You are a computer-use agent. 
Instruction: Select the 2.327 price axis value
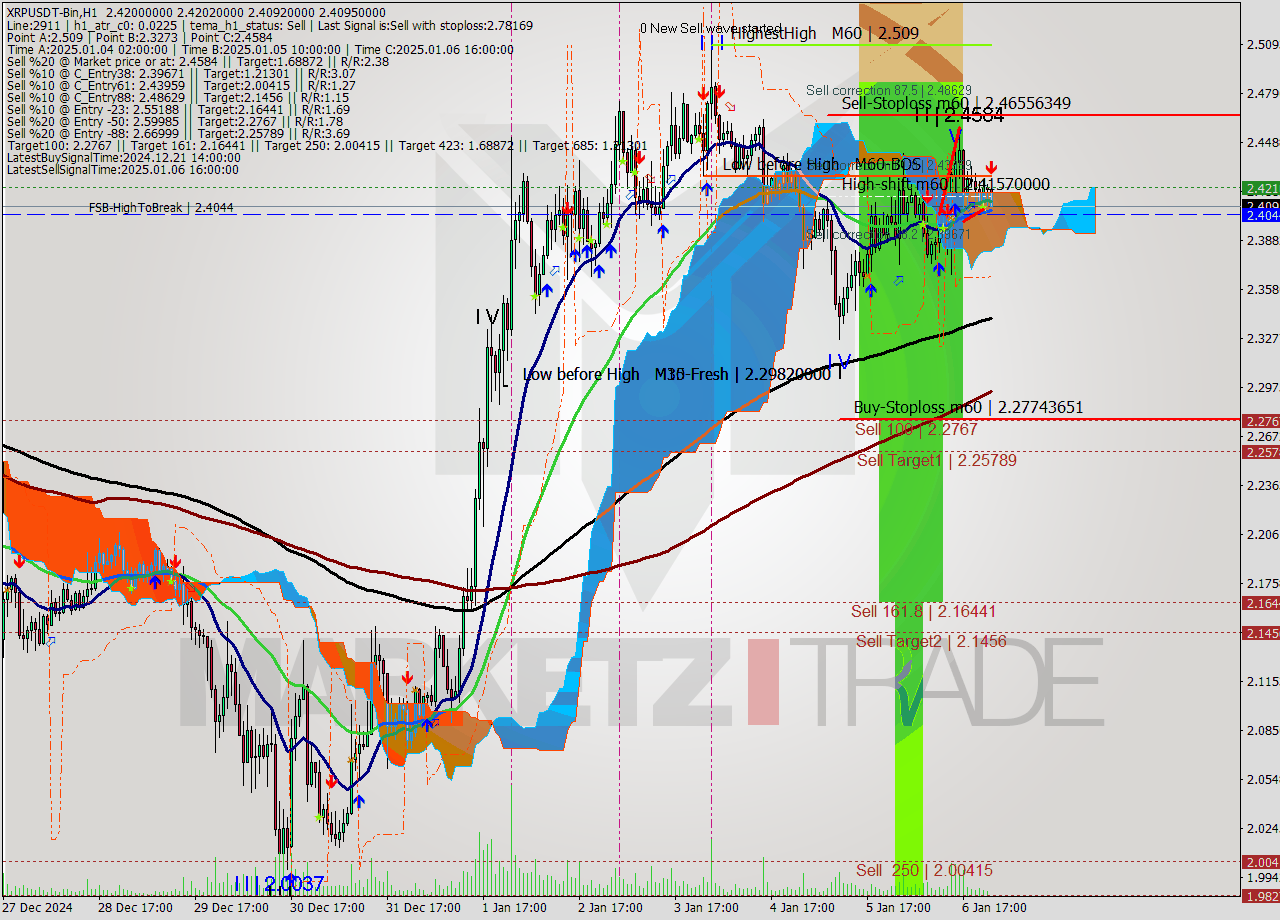tap(1262, 338)
